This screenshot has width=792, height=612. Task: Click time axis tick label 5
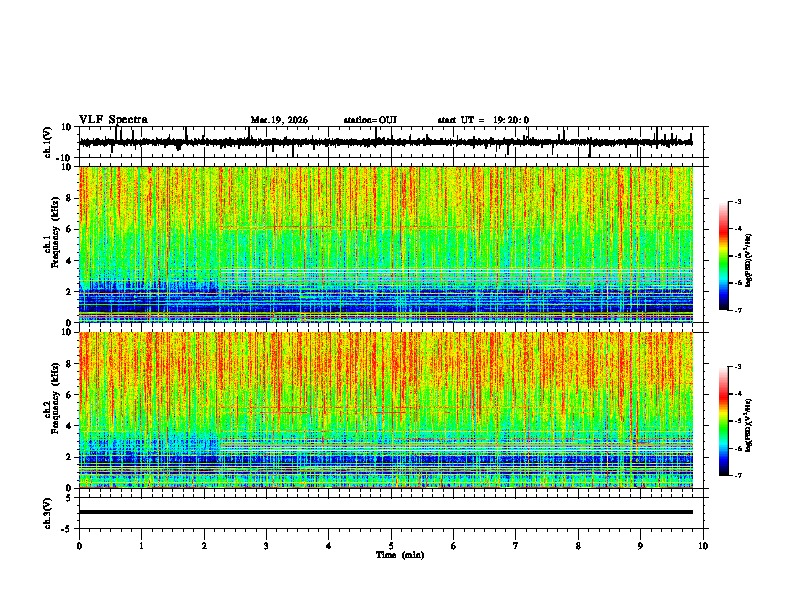[x=391, y=546]
